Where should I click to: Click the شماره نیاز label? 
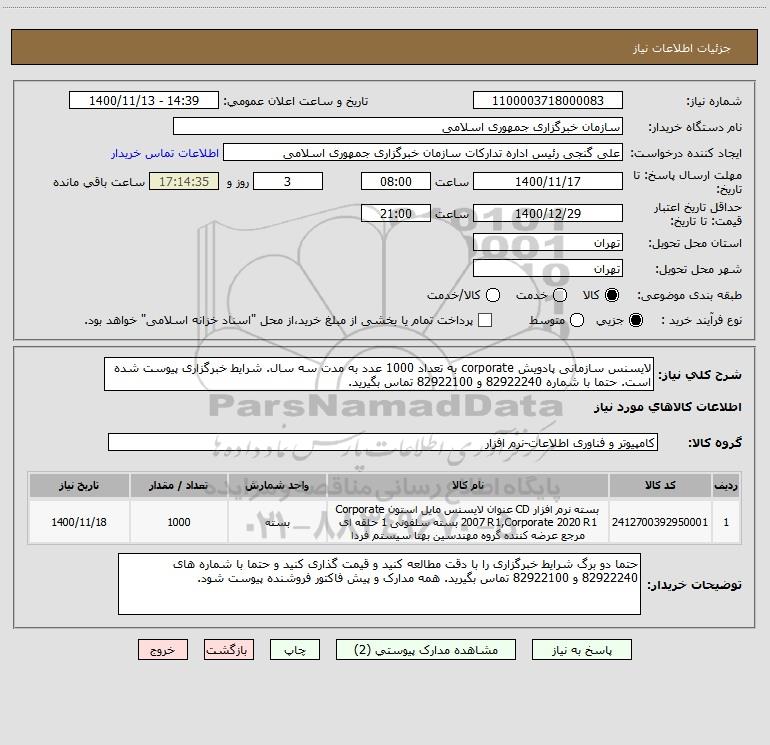click(x=714, y=101)
